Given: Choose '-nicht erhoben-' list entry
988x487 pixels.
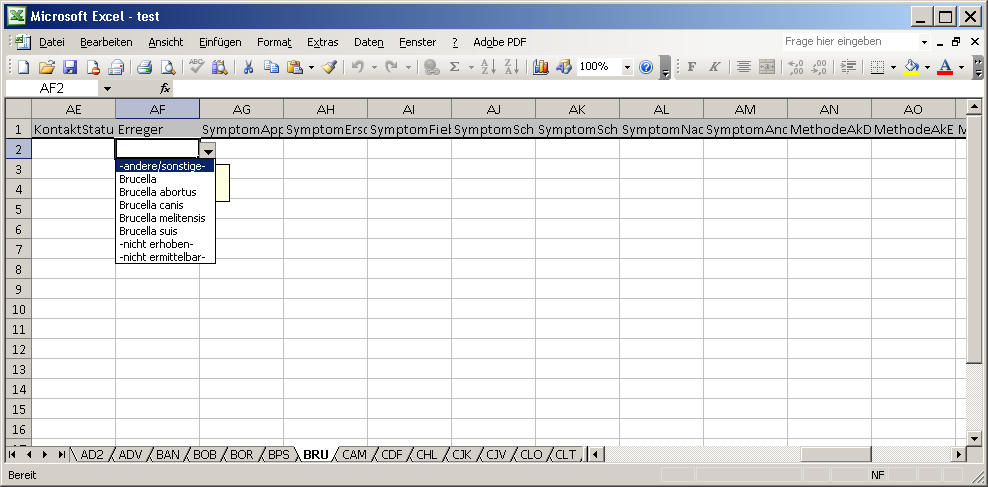Looking at the screenshot, I should coord(156,244).
